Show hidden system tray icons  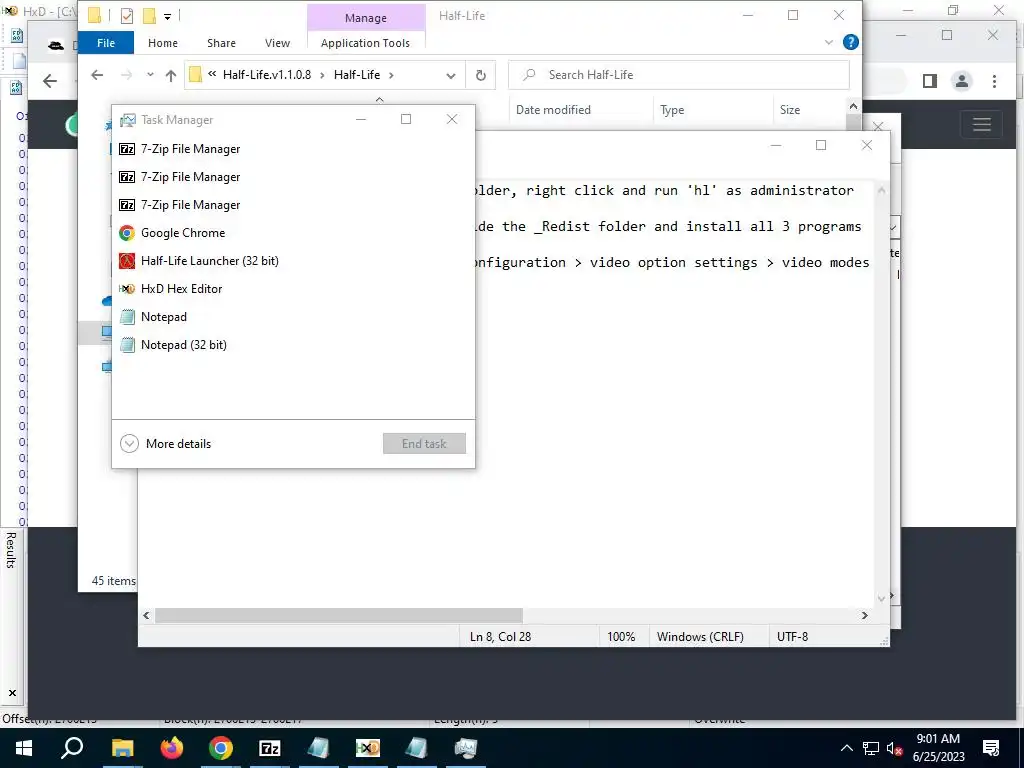coord(846,748)
